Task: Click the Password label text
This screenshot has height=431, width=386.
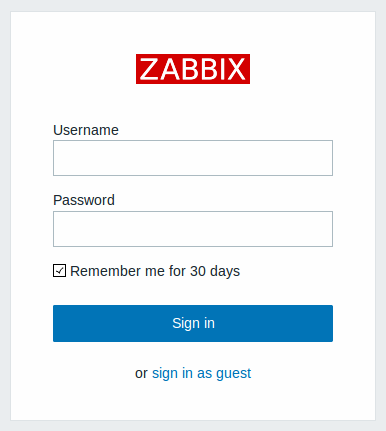Action: coord(84,200)
